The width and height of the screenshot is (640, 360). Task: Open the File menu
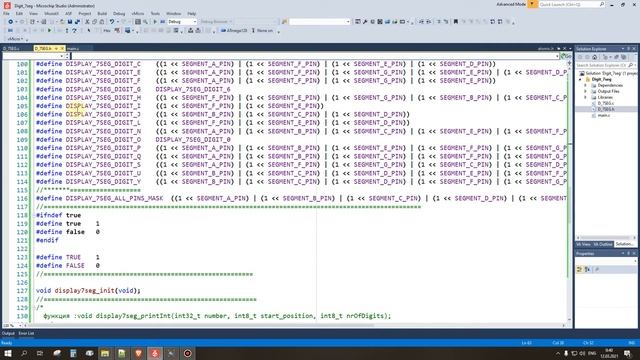[6, 13]
